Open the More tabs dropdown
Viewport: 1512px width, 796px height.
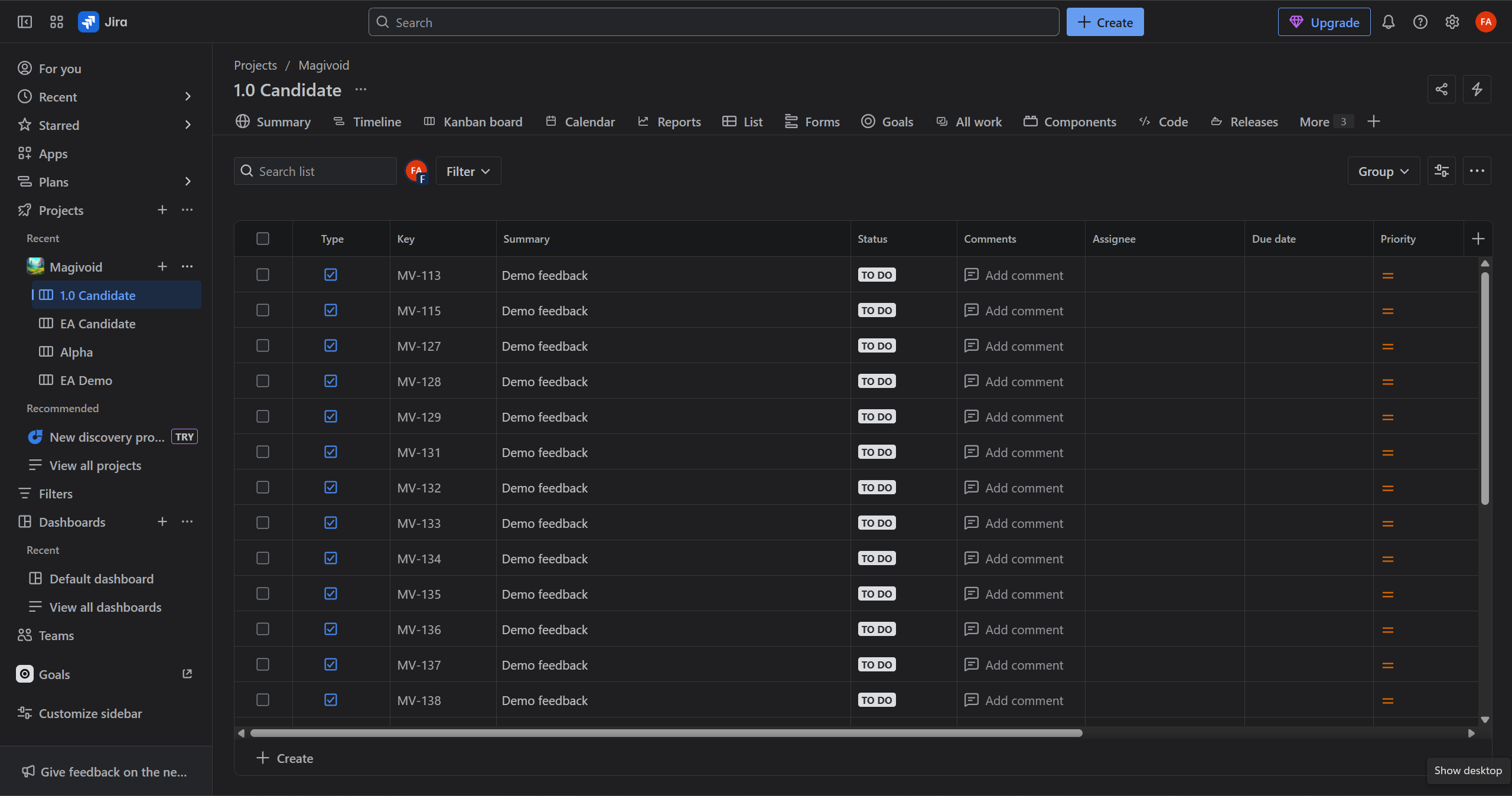[1325, 122]
